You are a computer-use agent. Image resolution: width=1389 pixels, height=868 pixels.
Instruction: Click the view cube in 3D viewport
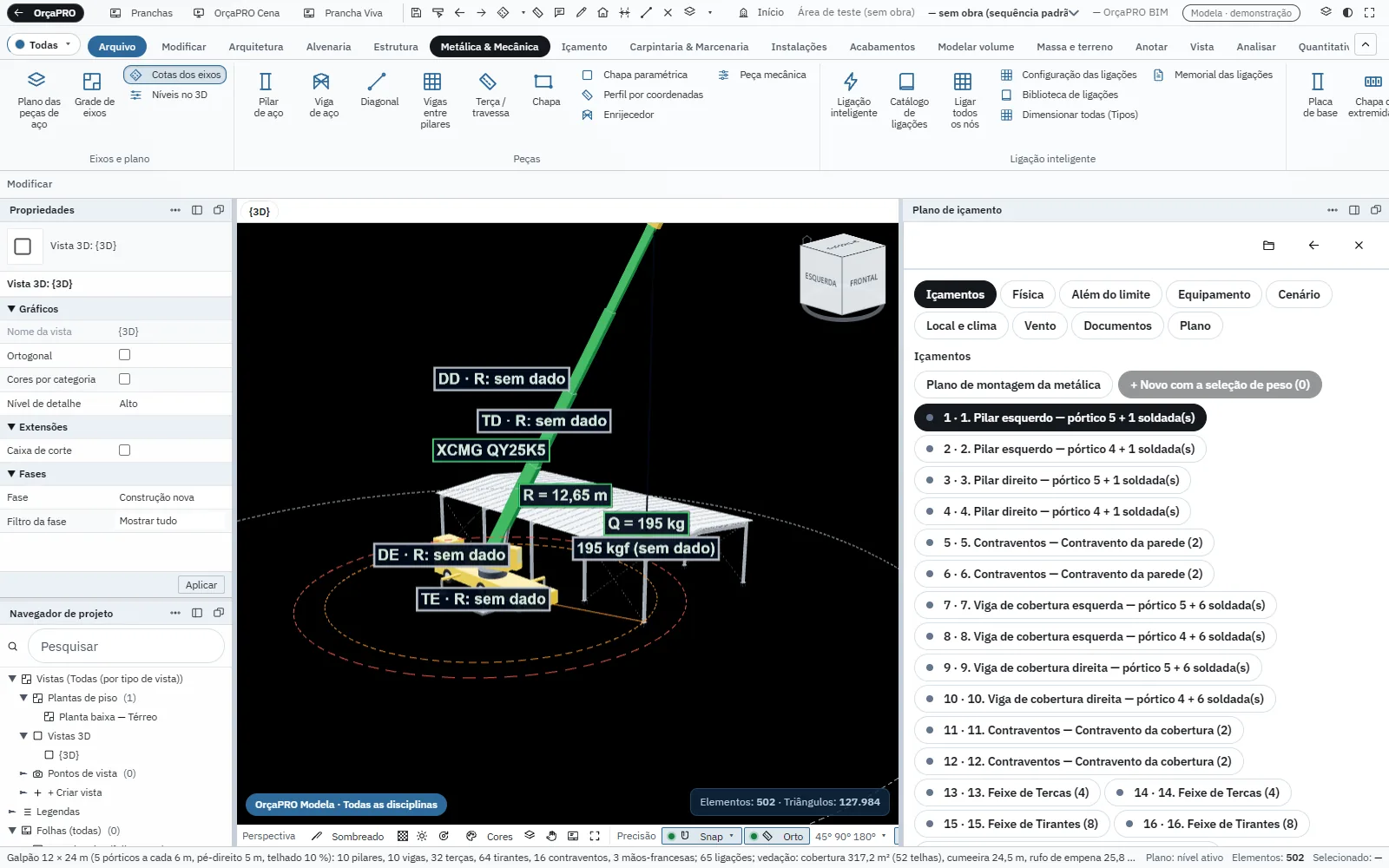842,276
